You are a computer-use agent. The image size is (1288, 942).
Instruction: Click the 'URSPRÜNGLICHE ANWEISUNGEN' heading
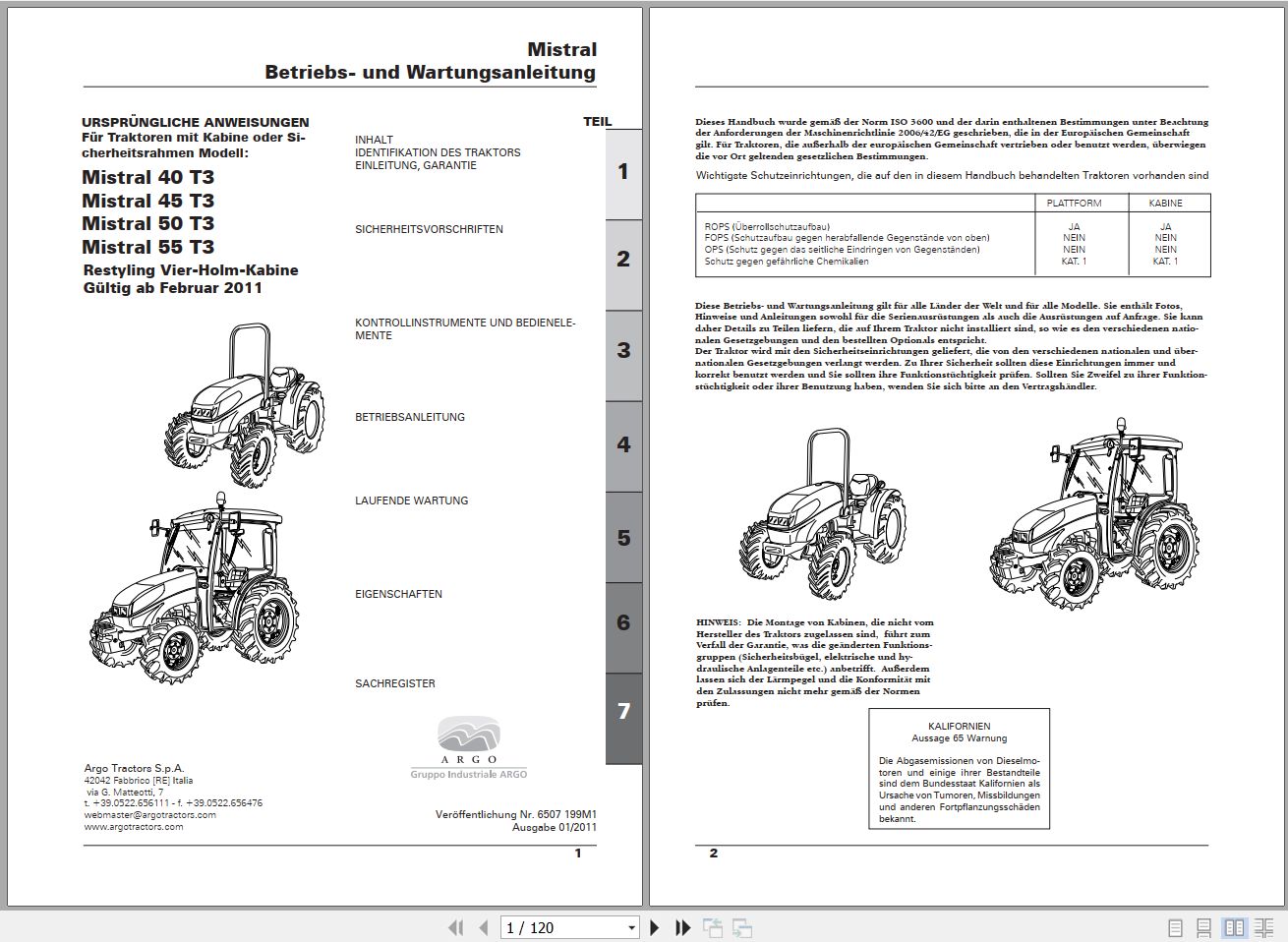click(196, 123)
